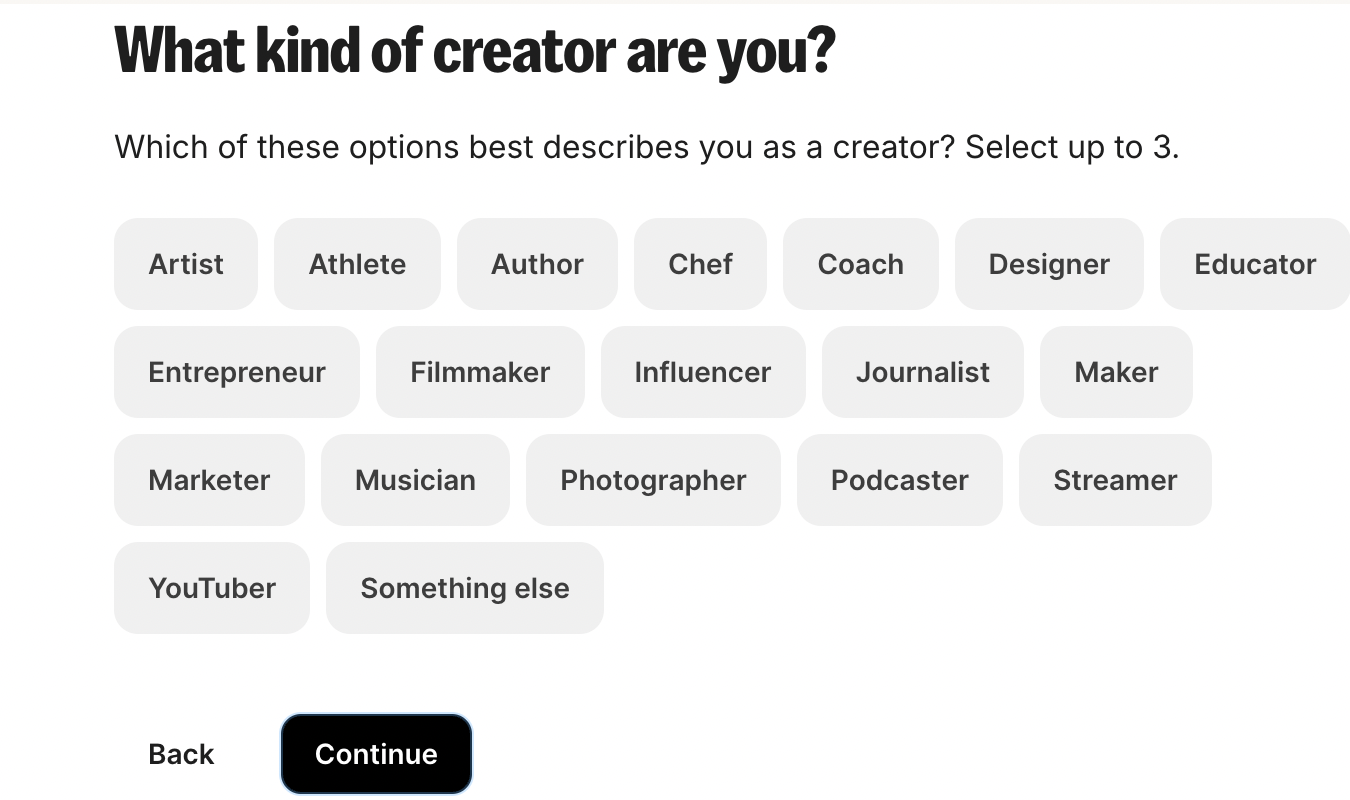Choose the Journalist chip
The image size is (1350, 800).
[923, 372]
